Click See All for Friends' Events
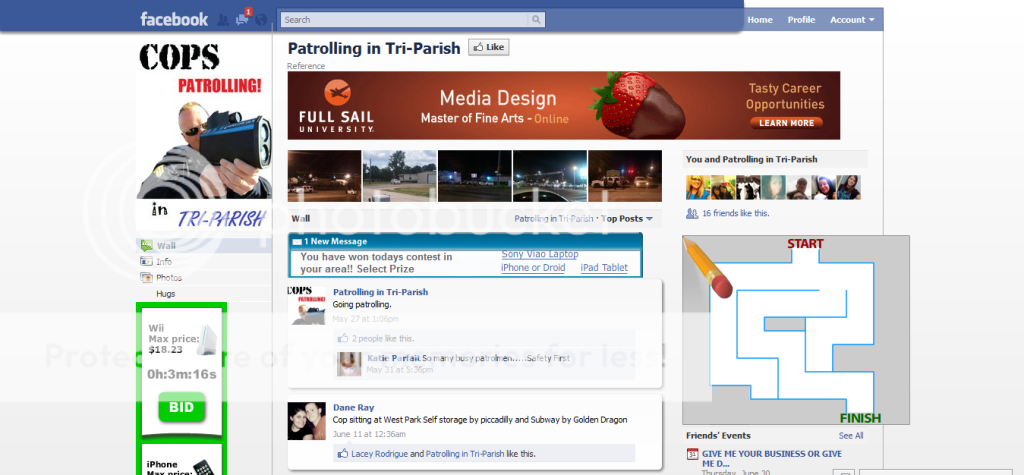Viewport: 1024px width, 475px height. pyautogui.click(x=851, y=436)
